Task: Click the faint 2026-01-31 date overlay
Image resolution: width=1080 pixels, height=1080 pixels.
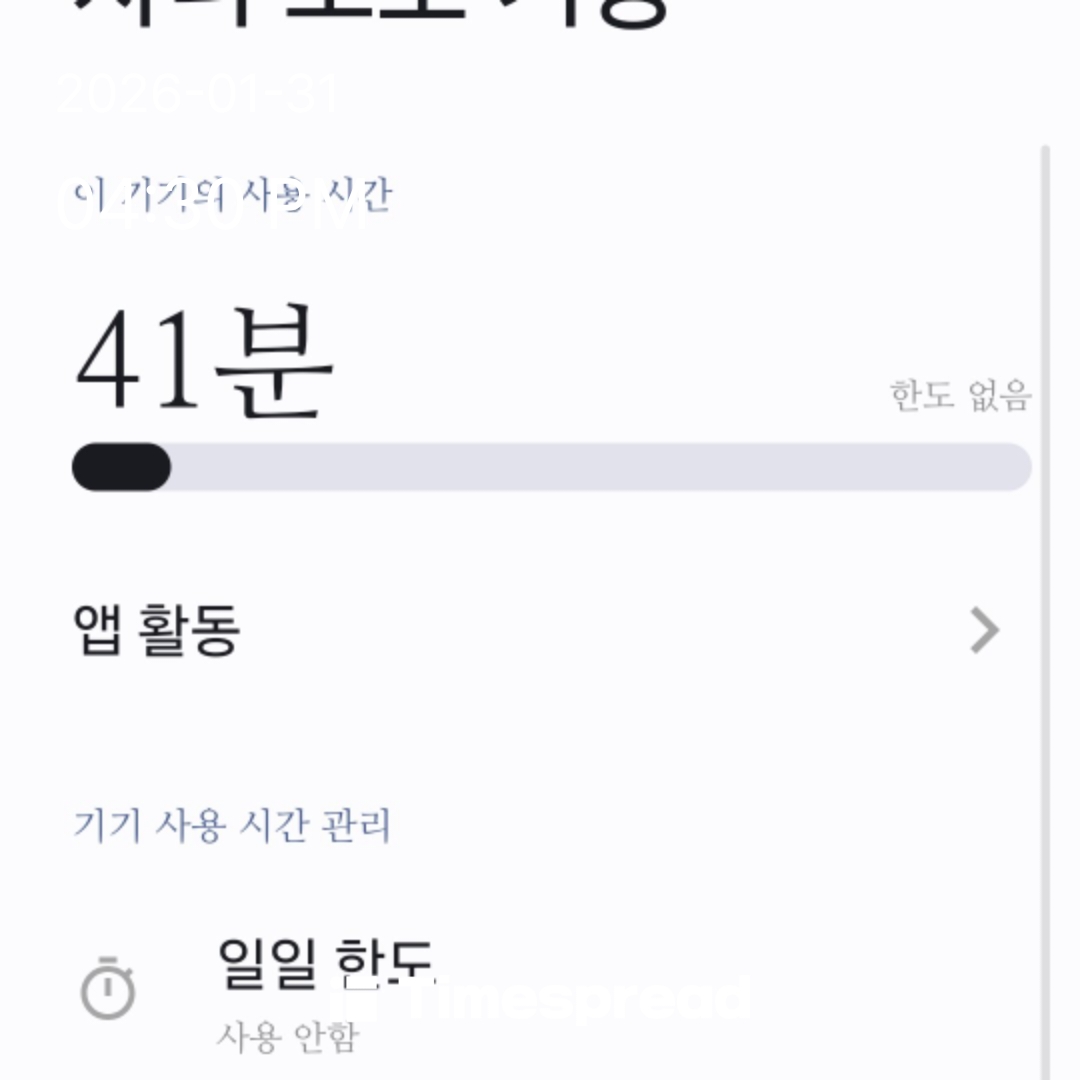Action: tap(200, 93)
